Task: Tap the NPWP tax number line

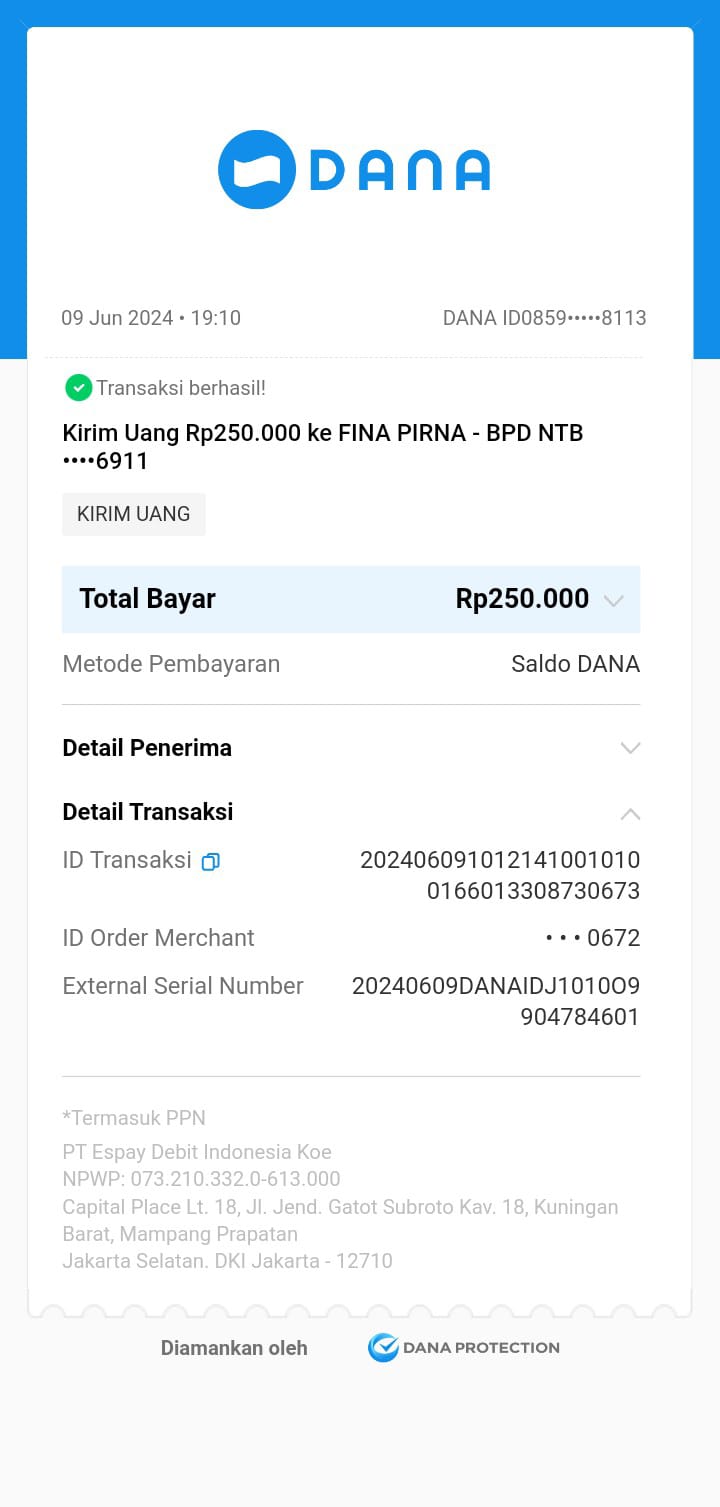Action: [x=201, y=1179]
